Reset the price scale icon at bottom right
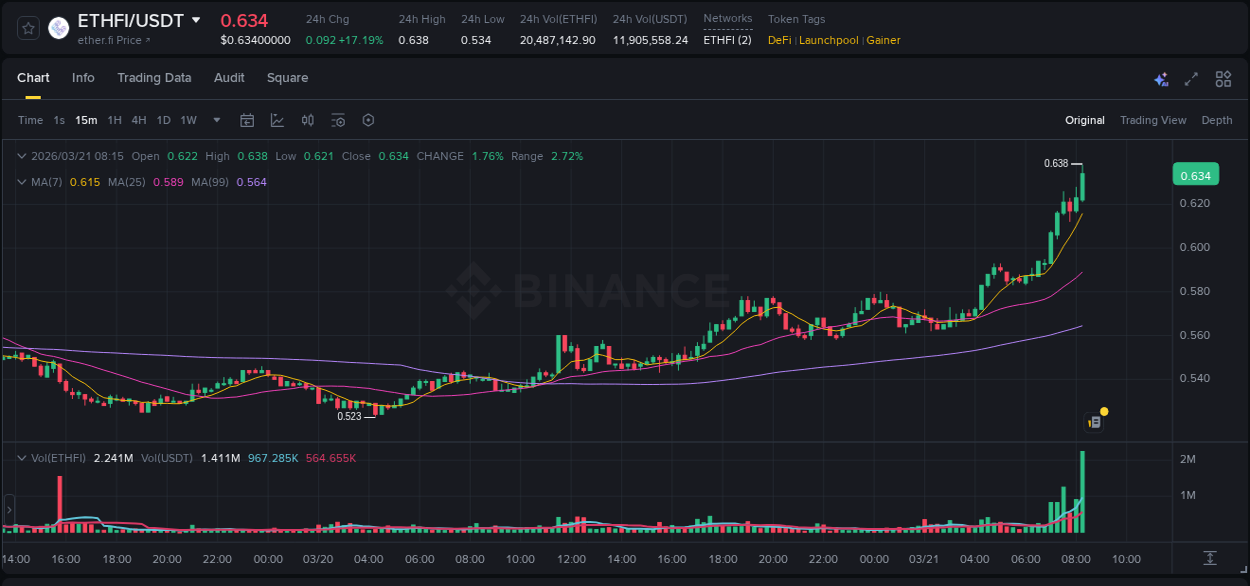Viewport: 1250px width, 586px height. click(x=1210, y=557)
